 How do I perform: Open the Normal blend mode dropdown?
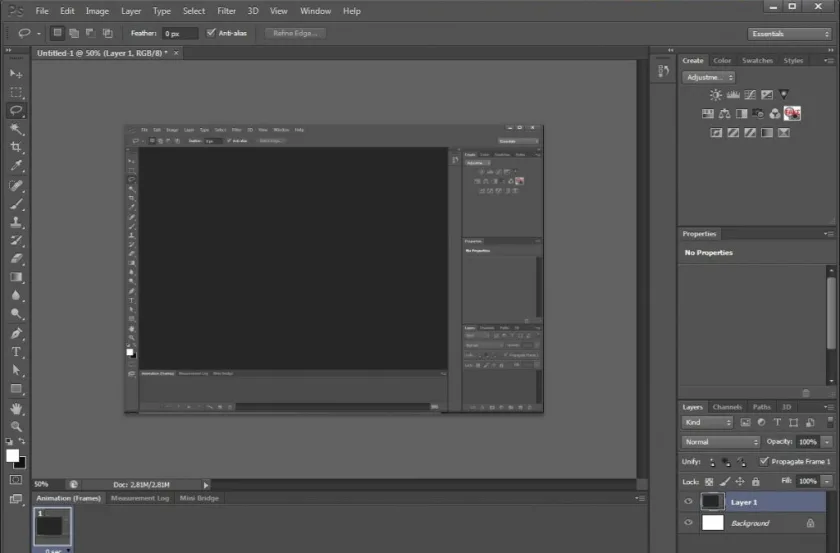click(721, 442)
